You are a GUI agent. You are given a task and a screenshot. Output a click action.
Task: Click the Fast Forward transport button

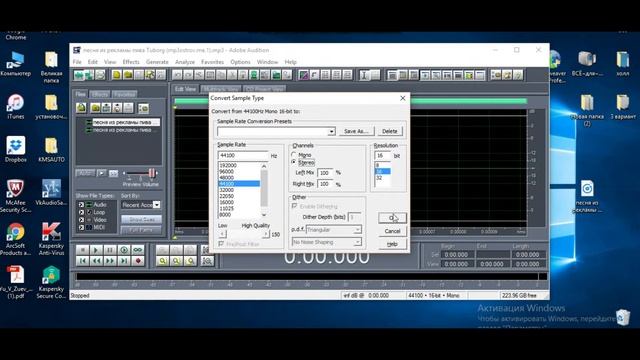pyautogui.click(x=110, y=261)
